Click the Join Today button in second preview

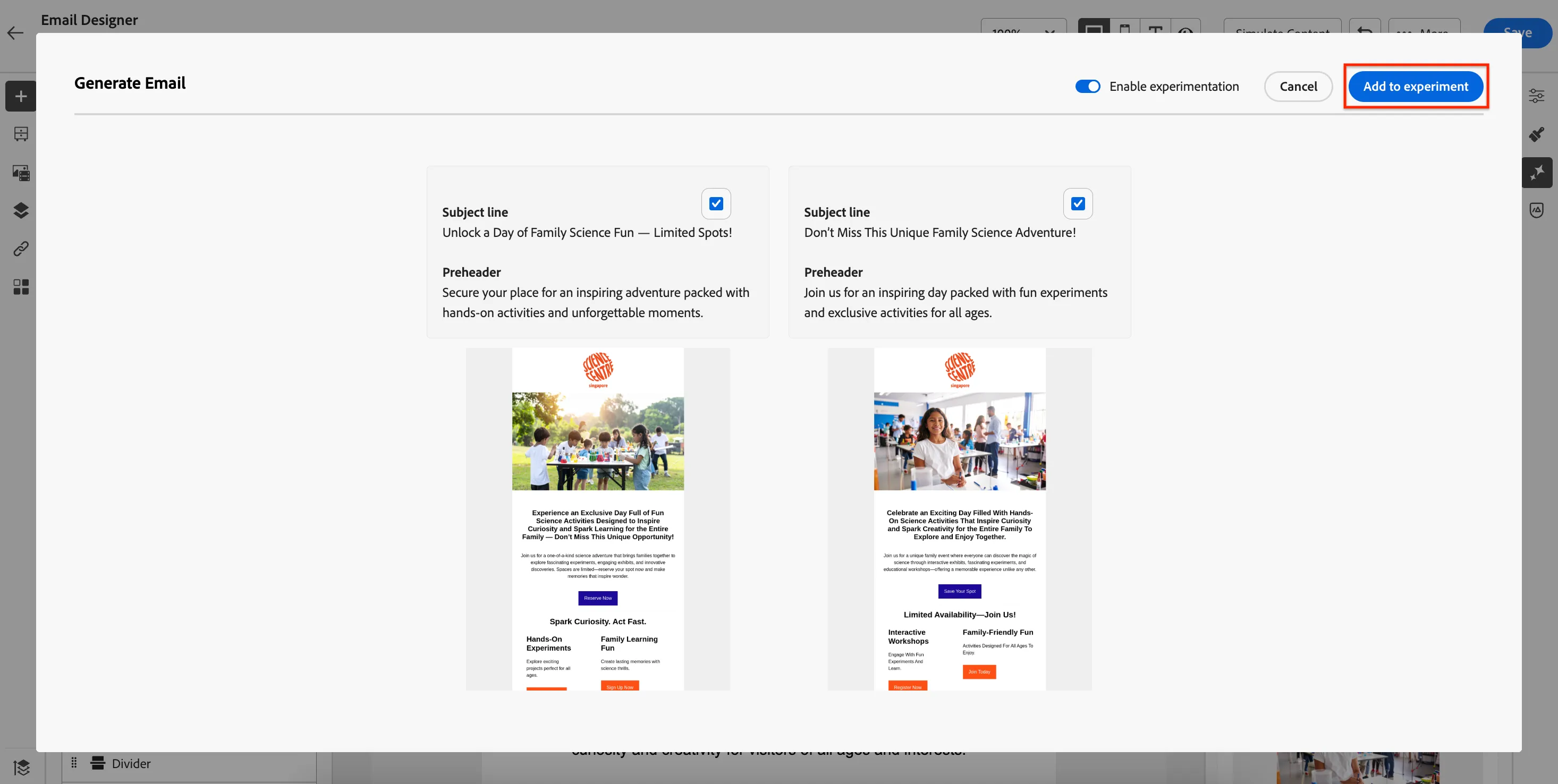(x=979, y=671)
